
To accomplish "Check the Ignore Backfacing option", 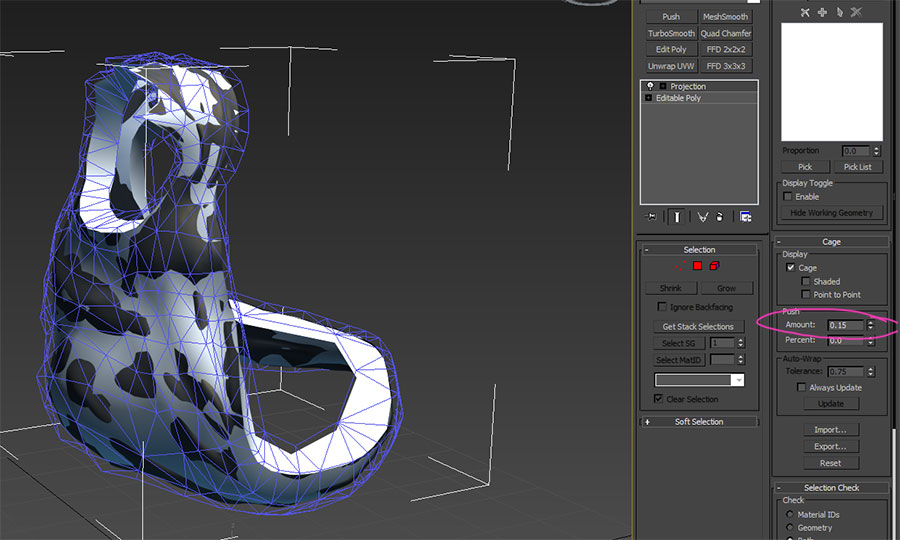I will tap(662, 307).
